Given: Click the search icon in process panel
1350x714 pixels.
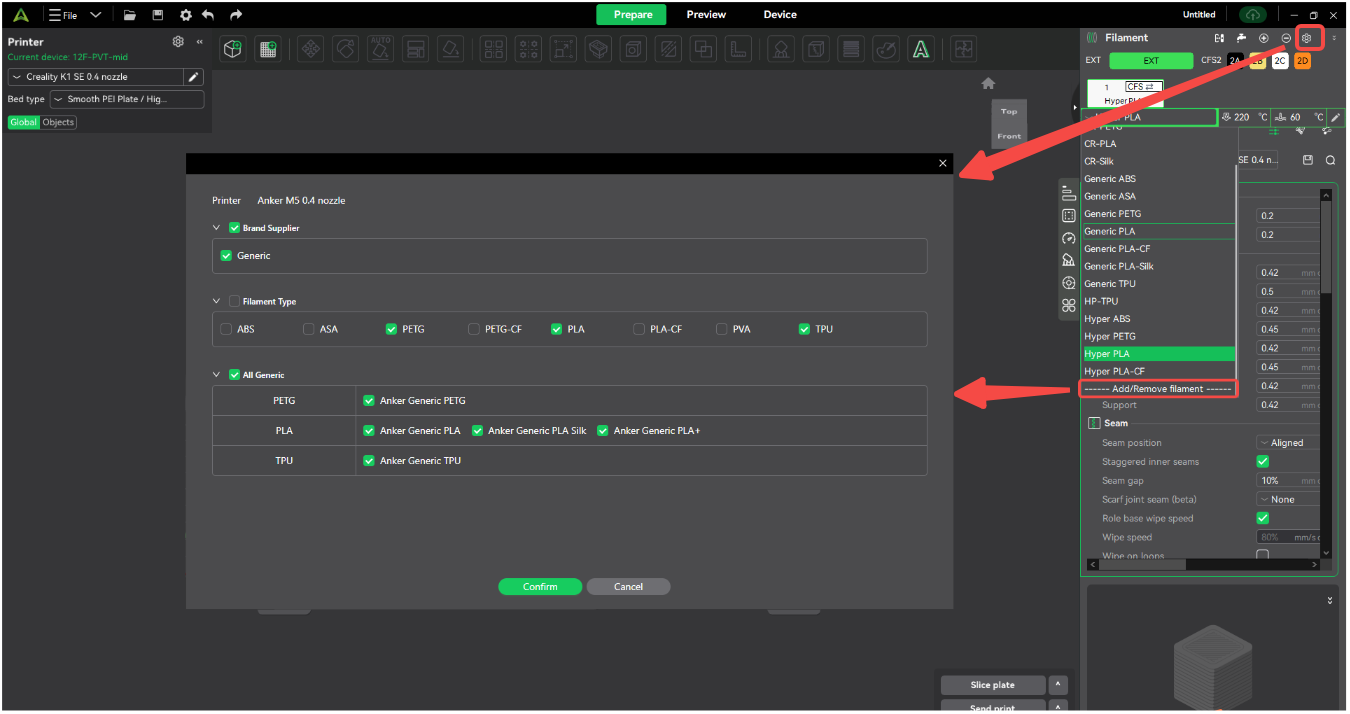Looking at the screenshot, I should [x=1331, y=160].
